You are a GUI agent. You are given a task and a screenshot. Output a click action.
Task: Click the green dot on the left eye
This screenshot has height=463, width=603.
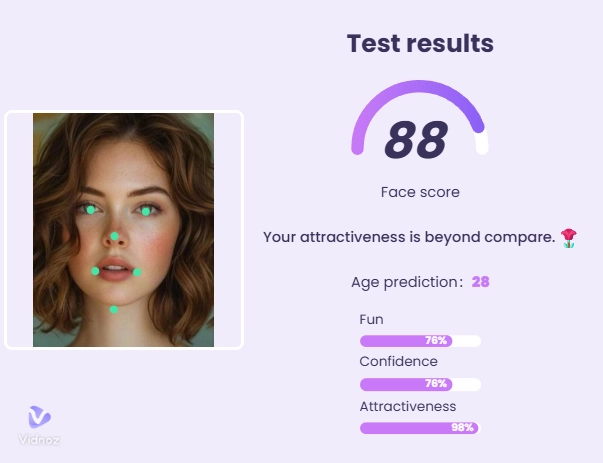click(x=91, y=210)
